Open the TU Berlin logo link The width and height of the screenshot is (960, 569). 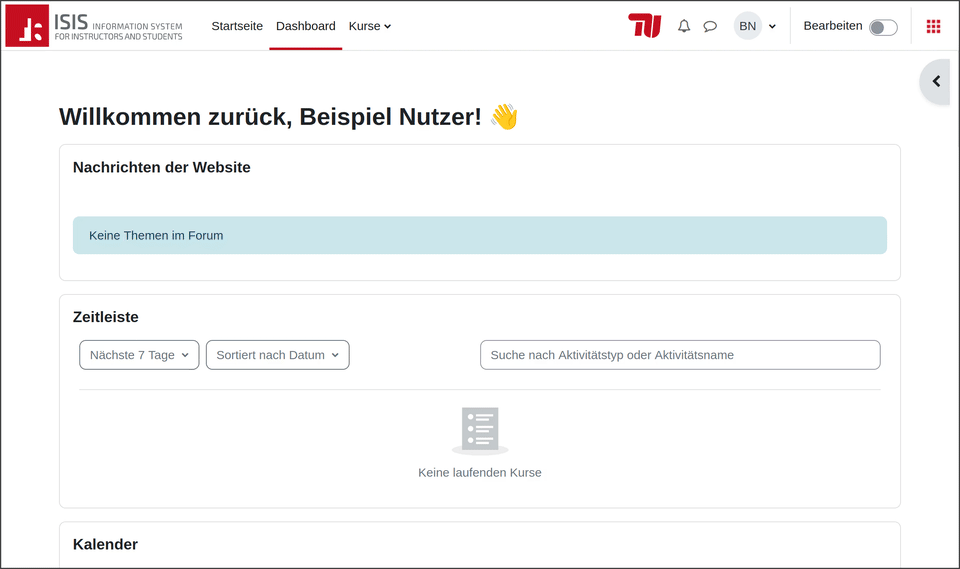pos(645,26)
